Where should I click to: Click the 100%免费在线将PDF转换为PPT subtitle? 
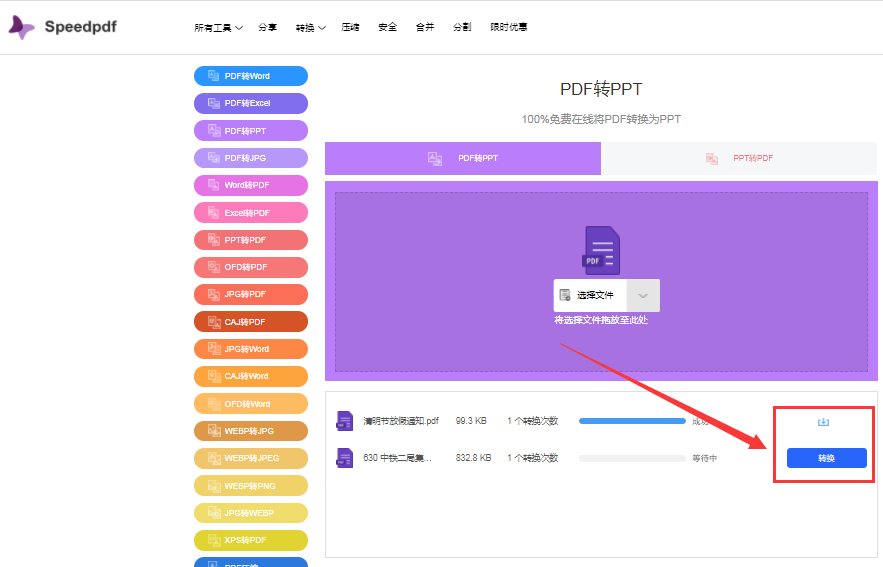(601, 119)
